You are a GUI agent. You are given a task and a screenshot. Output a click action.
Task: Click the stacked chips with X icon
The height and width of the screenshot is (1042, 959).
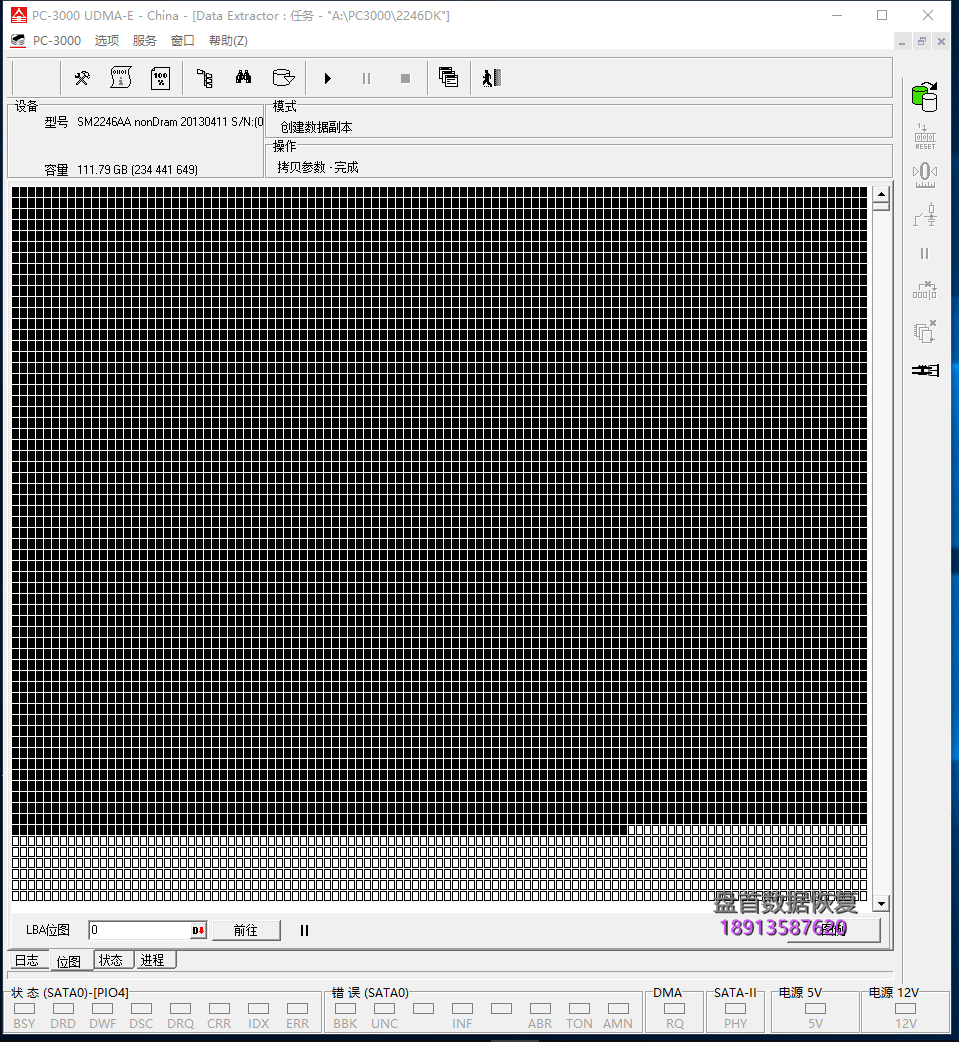(924, 331)
